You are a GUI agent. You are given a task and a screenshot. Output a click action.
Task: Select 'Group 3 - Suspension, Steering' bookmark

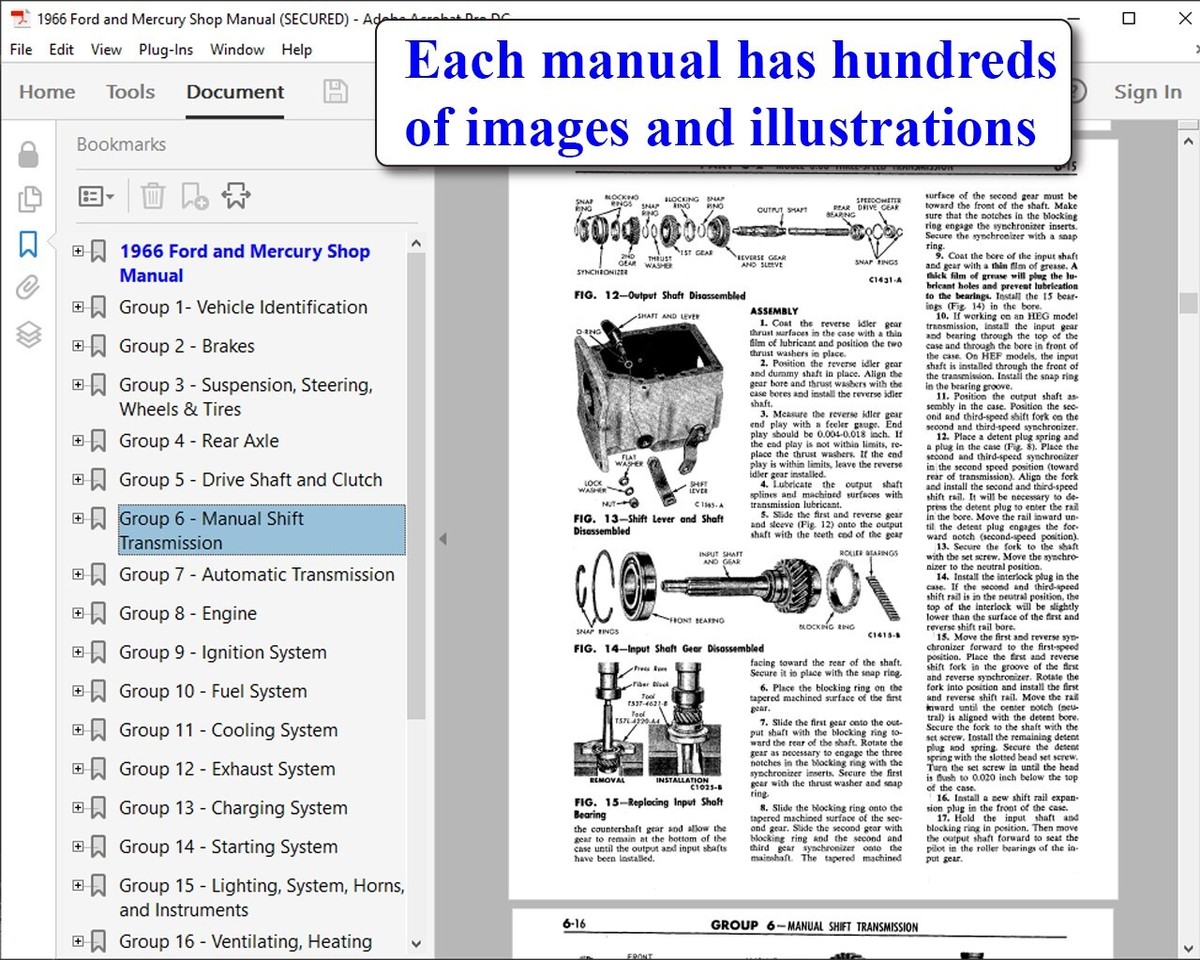point(245,397)
